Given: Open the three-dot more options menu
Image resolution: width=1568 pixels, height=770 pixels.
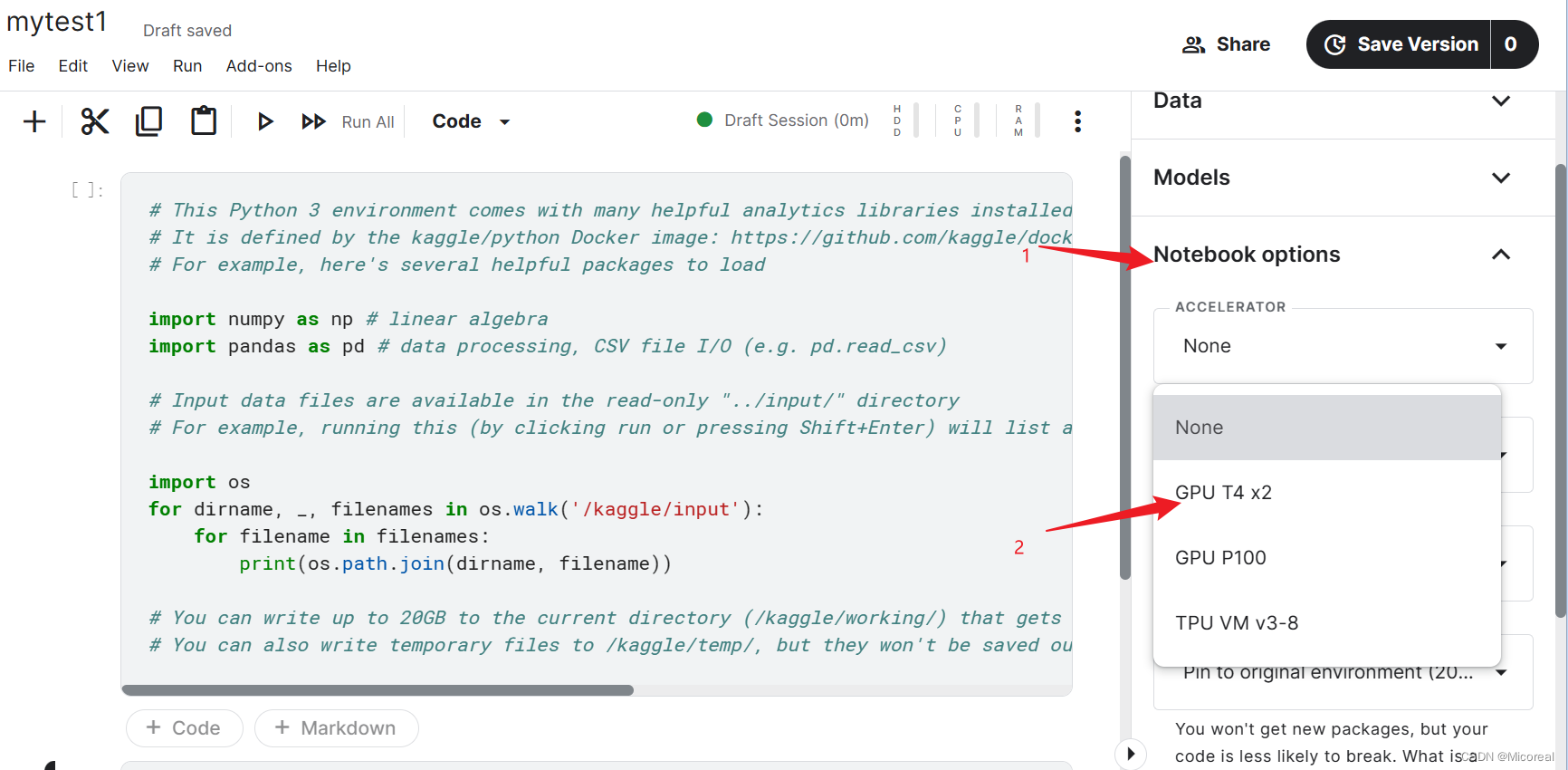Looking at the screenshot, I should coord(1077,121).
